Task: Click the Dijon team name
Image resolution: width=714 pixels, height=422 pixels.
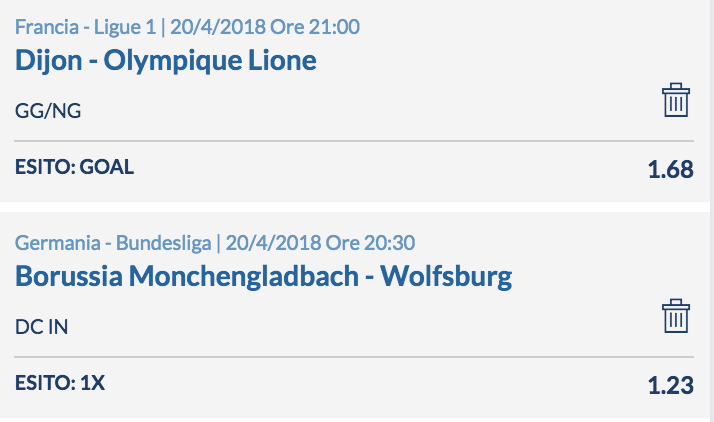Action: [48, 61]
